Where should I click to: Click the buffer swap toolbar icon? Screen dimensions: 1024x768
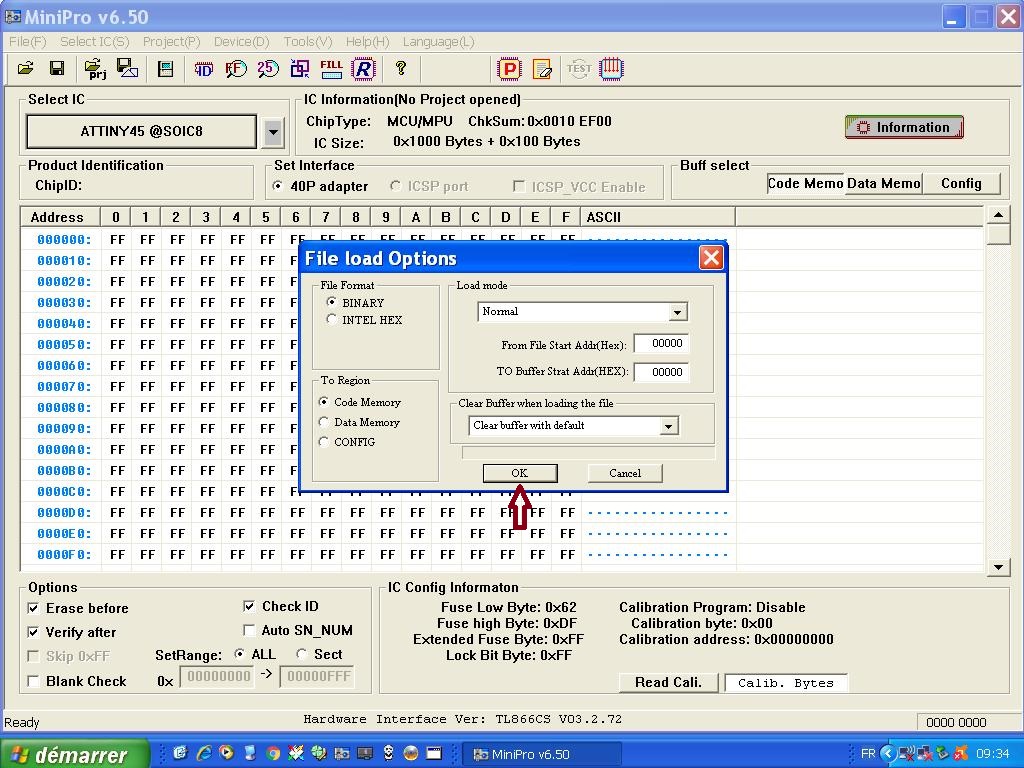pyautogui.click(x=300, y=69)
